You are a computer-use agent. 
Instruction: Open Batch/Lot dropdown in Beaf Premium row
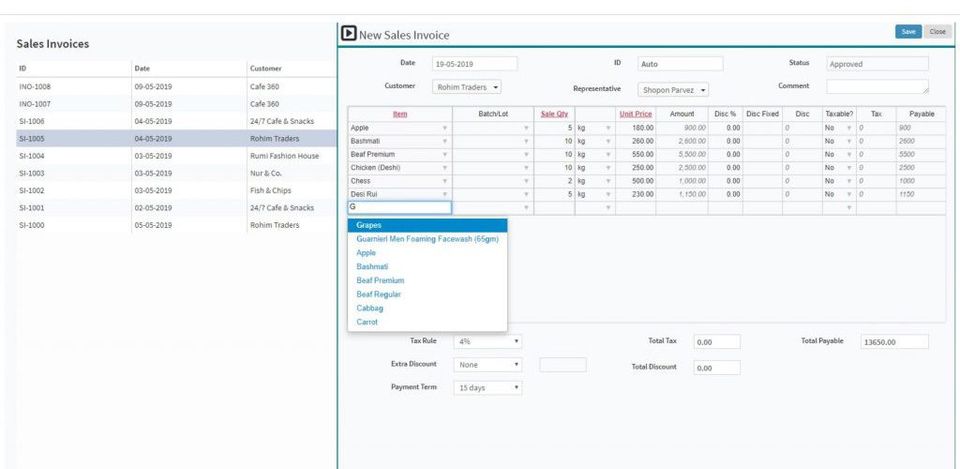tap(526, 154)
